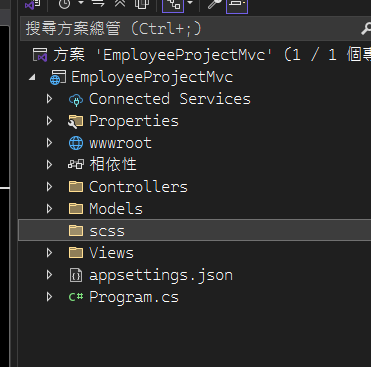Select the Views label
The height and width of the screenshot is (367, 371).
111,253
